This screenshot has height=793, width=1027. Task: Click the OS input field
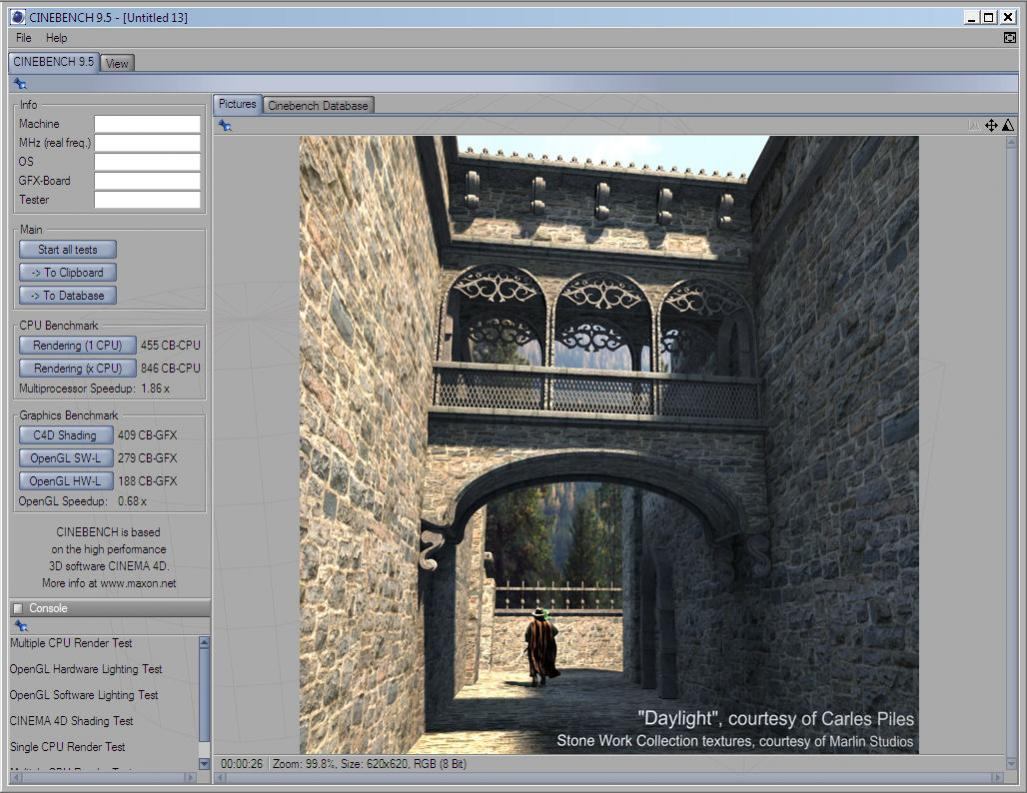click(147, 162)
